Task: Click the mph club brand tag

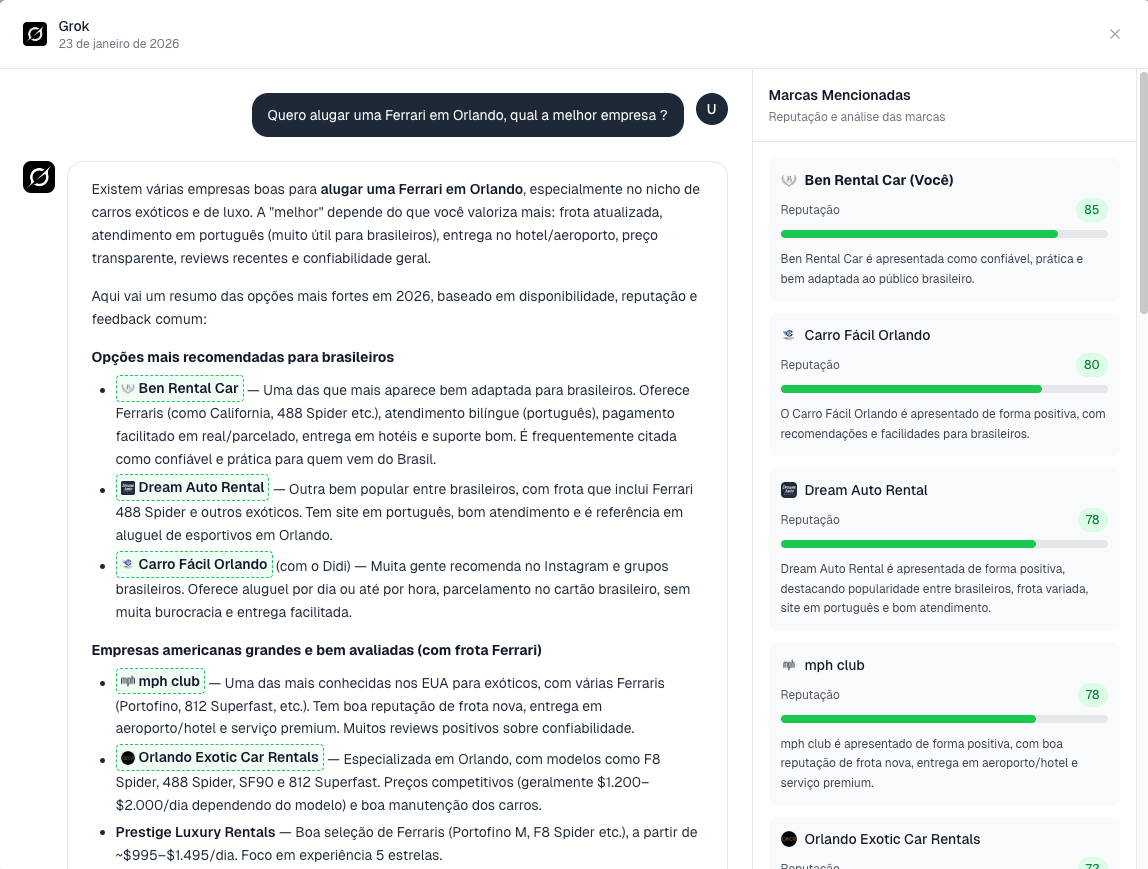Action: (x=160, y=681)
